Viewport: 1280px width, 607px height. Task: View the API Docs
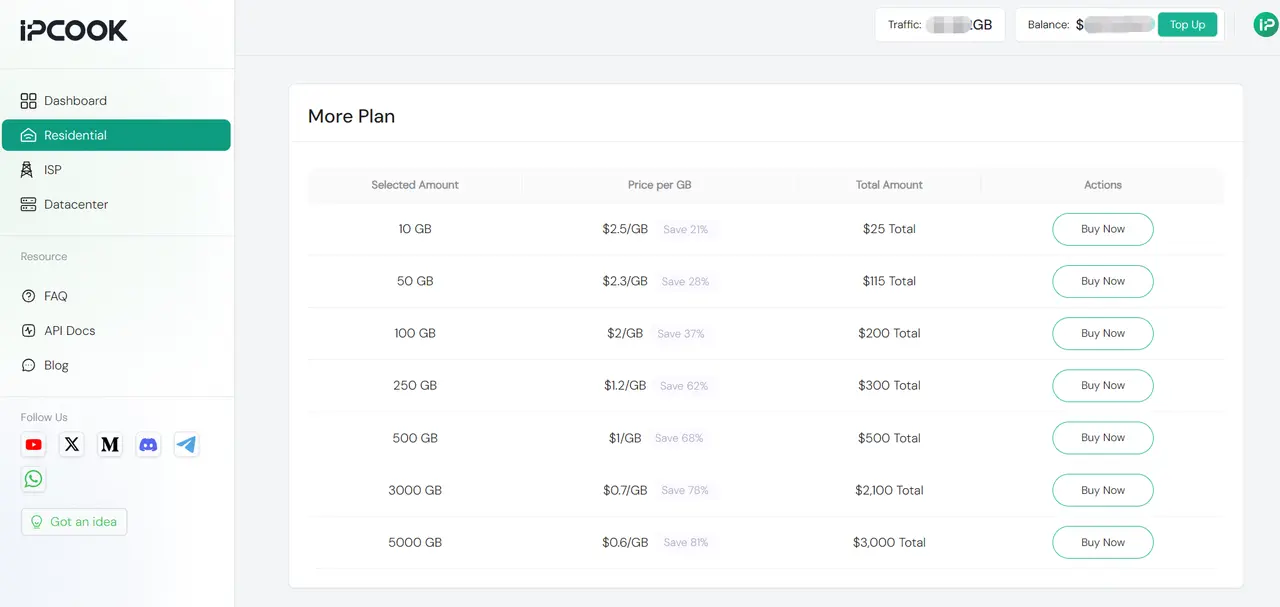(67, 330)
